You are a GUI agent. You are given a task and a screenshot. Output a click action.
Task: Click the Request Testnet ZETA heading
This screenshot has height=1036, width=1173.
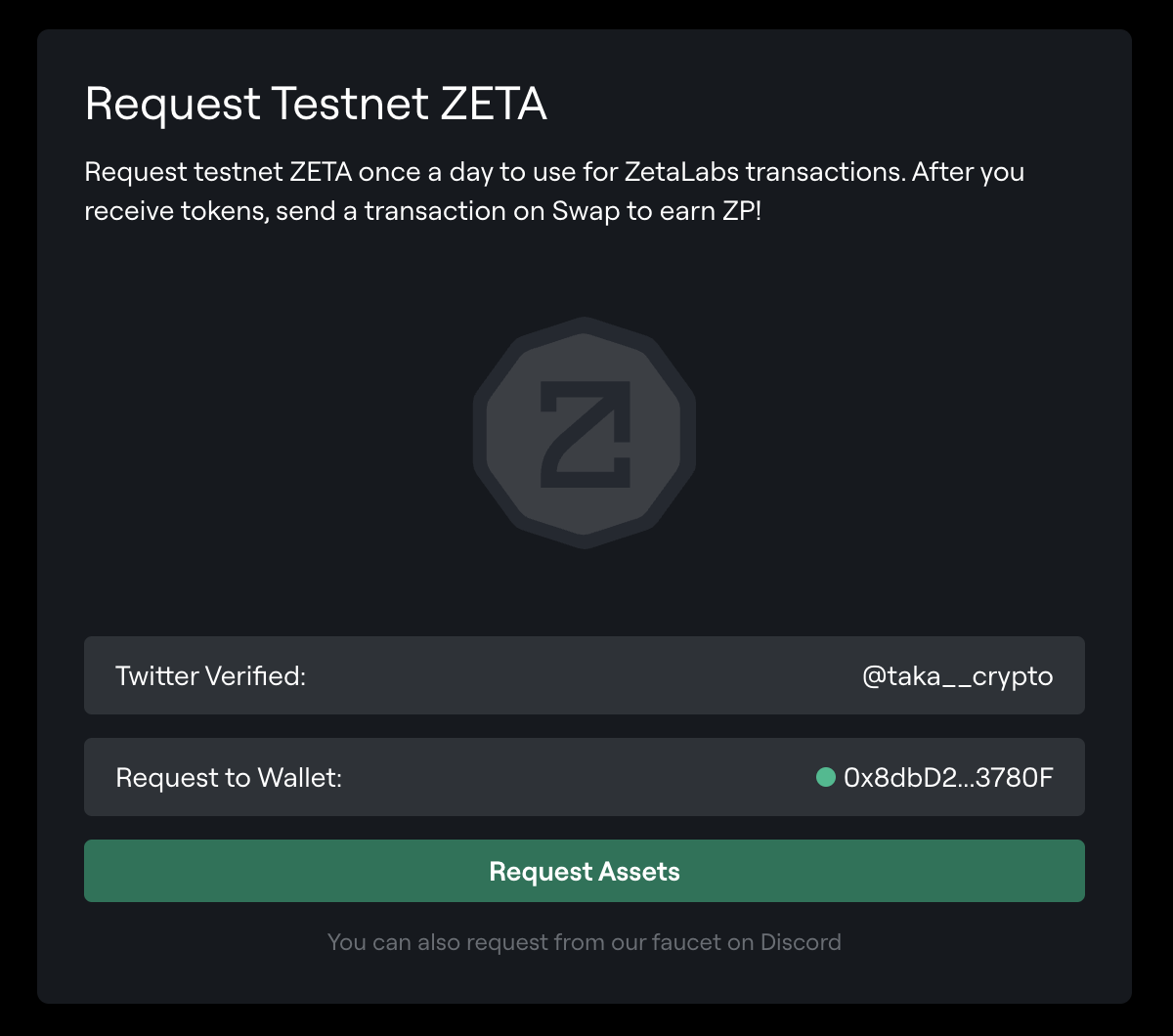[x=315, y=103]
